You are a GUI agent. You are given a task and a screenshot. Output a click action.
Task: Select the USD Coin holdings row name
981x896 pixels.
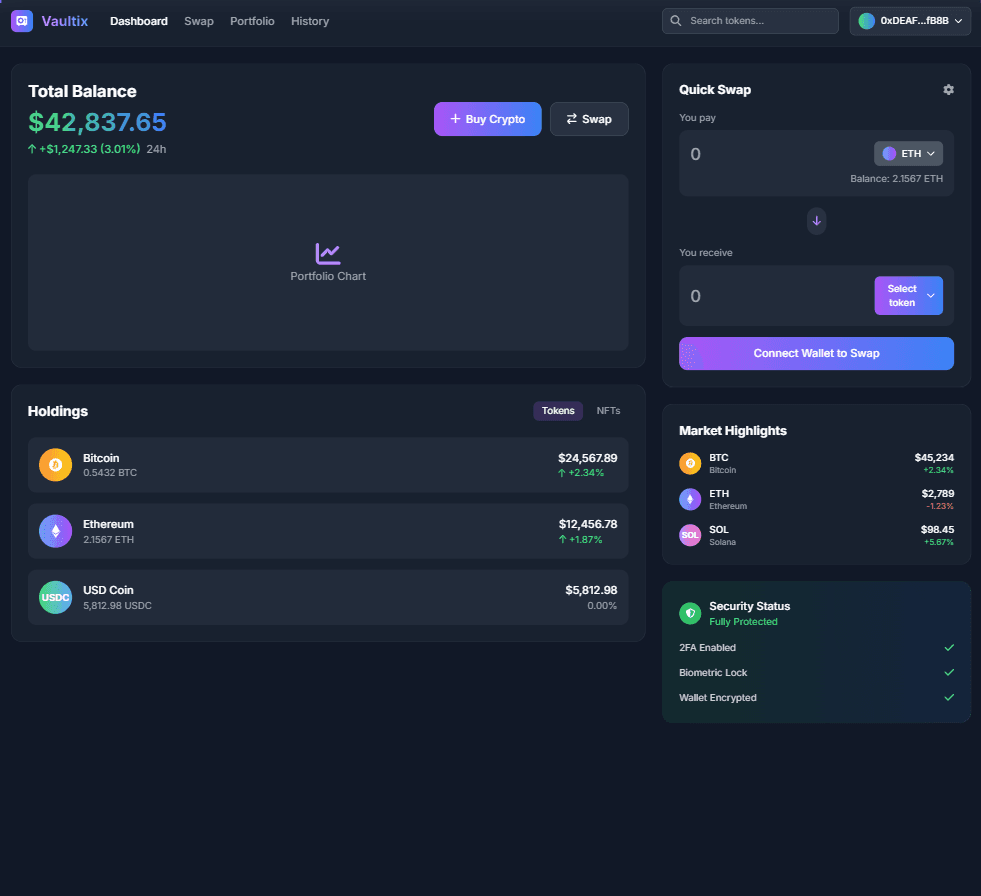[x=108, y=590]
